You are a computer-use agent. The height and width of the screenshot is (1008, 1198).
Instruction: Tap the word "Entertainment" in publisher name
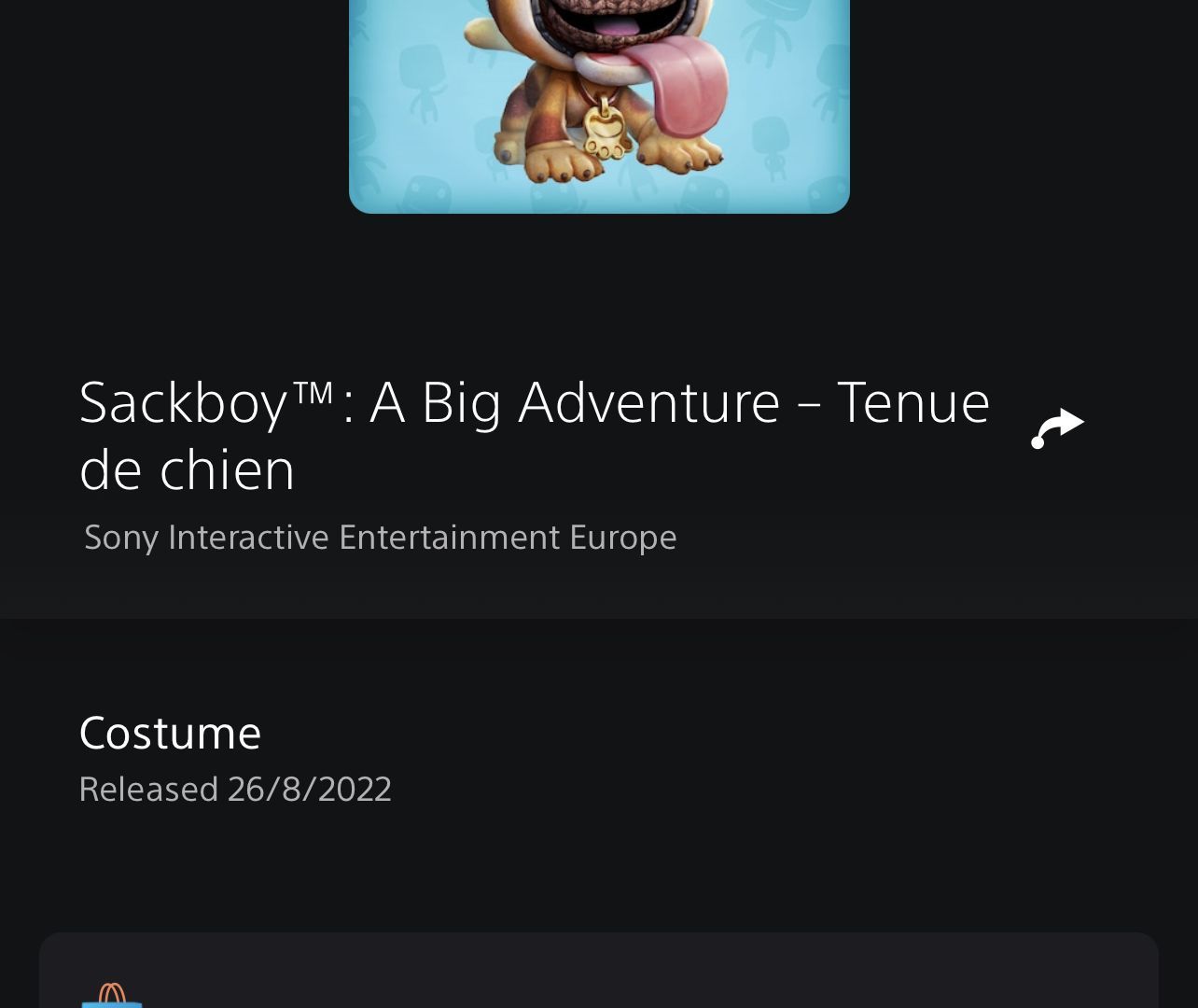(x=449, y=538)
